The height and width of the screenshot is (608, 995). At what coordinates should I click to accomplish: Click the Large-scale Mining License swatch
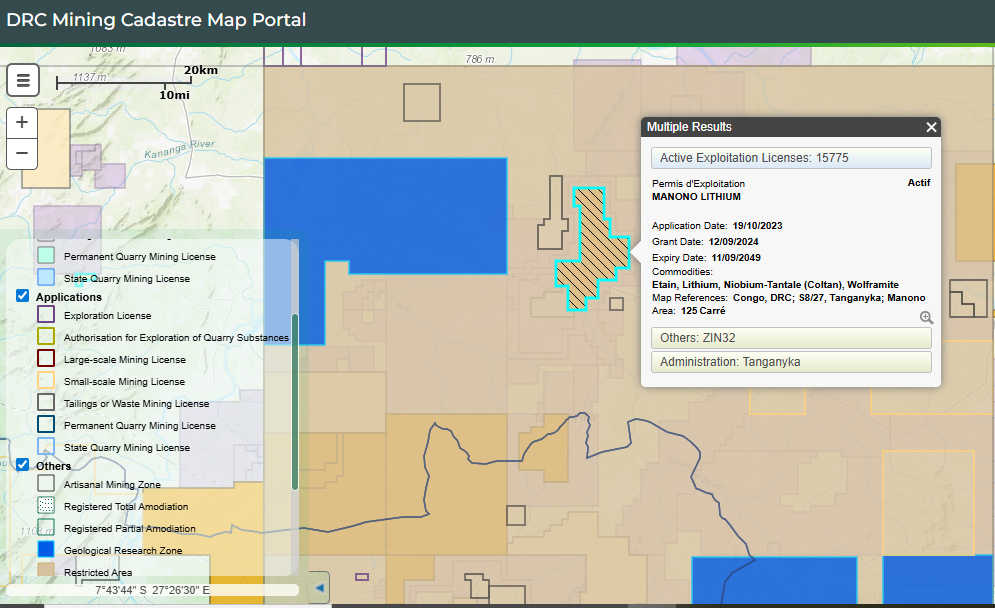tap(46, 359)
